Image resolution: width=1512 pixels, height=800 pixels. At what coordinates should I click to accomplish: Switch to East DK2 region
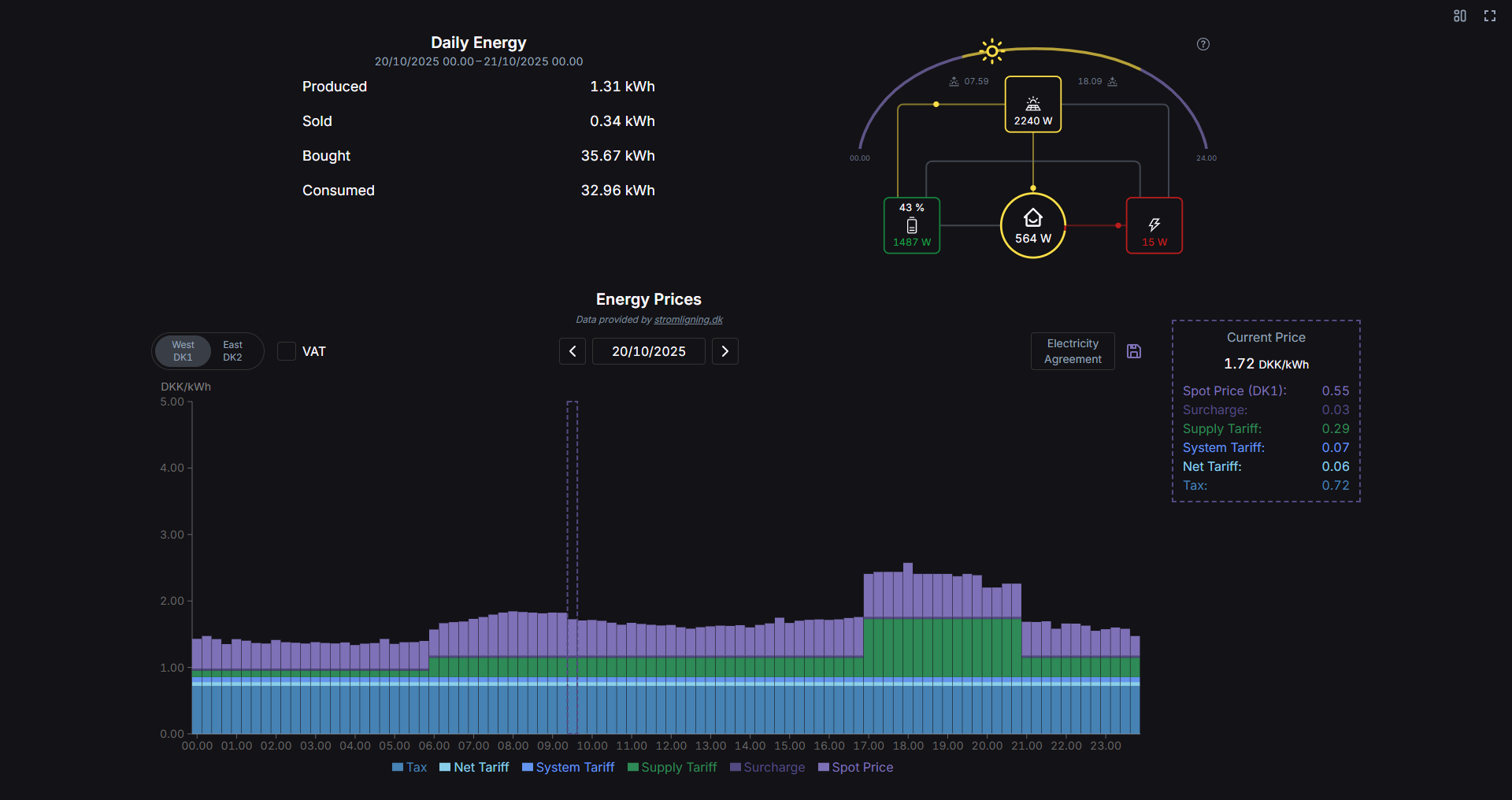pos(232,351)
